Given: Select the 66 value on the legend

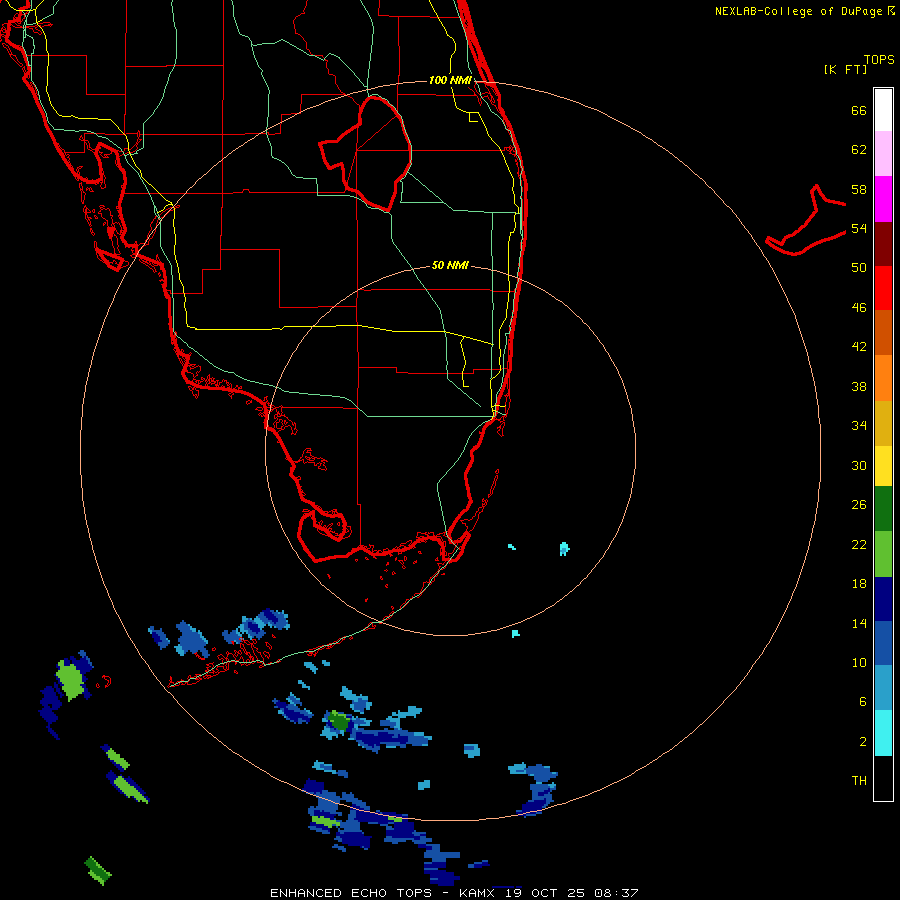Looking at the screenshot, I should [859, 110].
